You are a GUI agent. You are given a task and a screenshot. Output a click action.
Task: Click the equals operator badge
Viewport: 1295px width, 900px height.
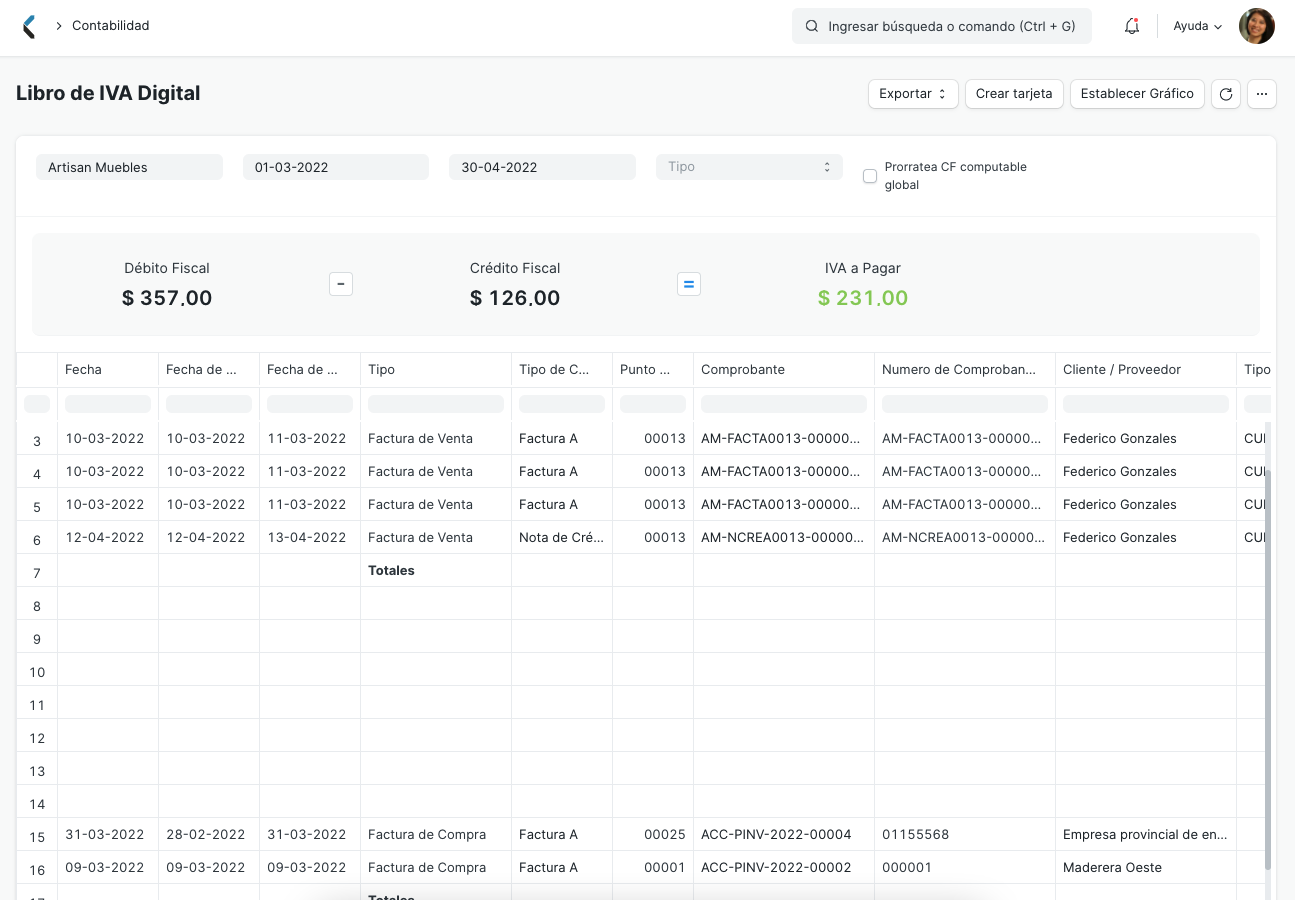click(689, 284)
